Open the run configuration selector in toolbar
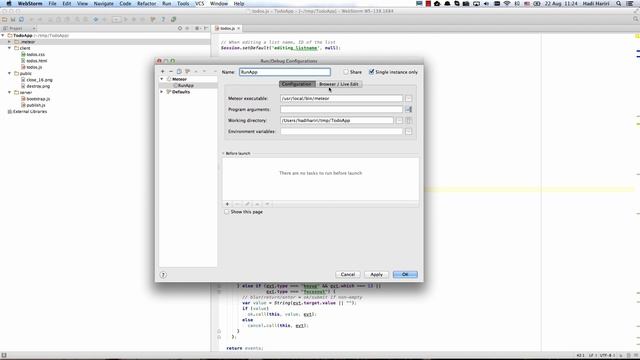 pyautogui.click(x=116, y=19)
